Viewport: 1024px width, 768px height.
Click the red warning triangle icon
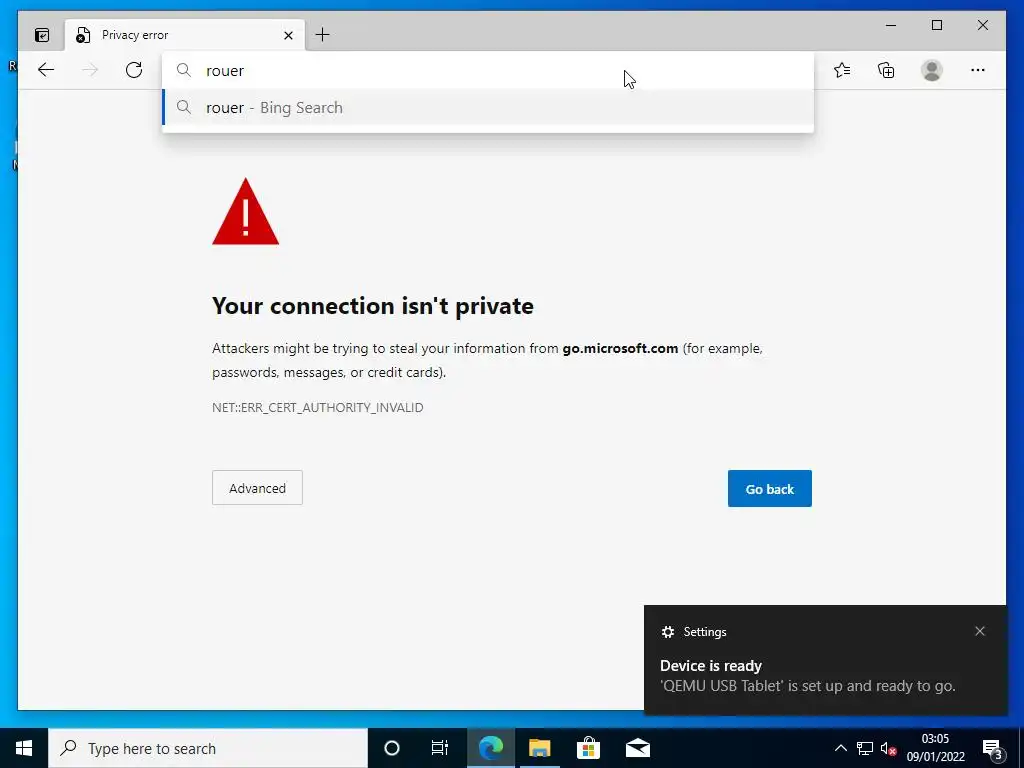[x=246, y=212]
